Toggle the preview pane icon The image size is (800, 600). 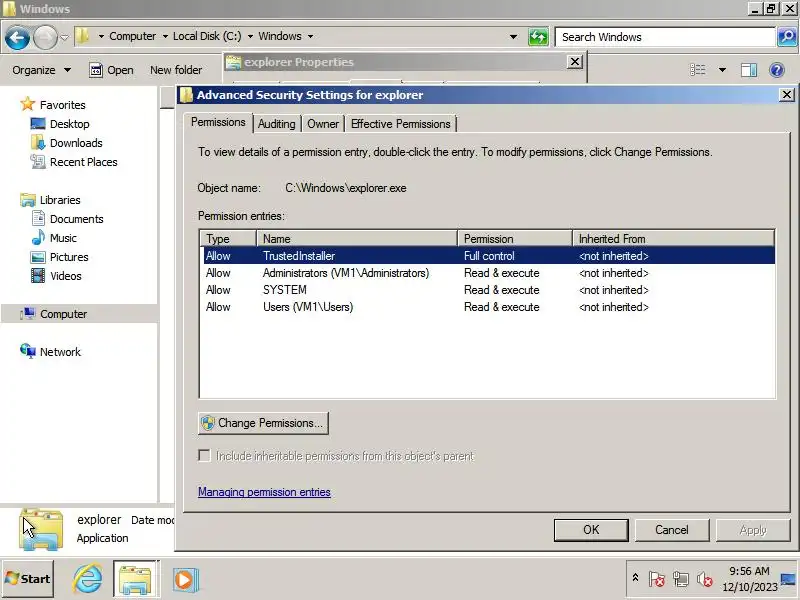(x=748, y=70)
